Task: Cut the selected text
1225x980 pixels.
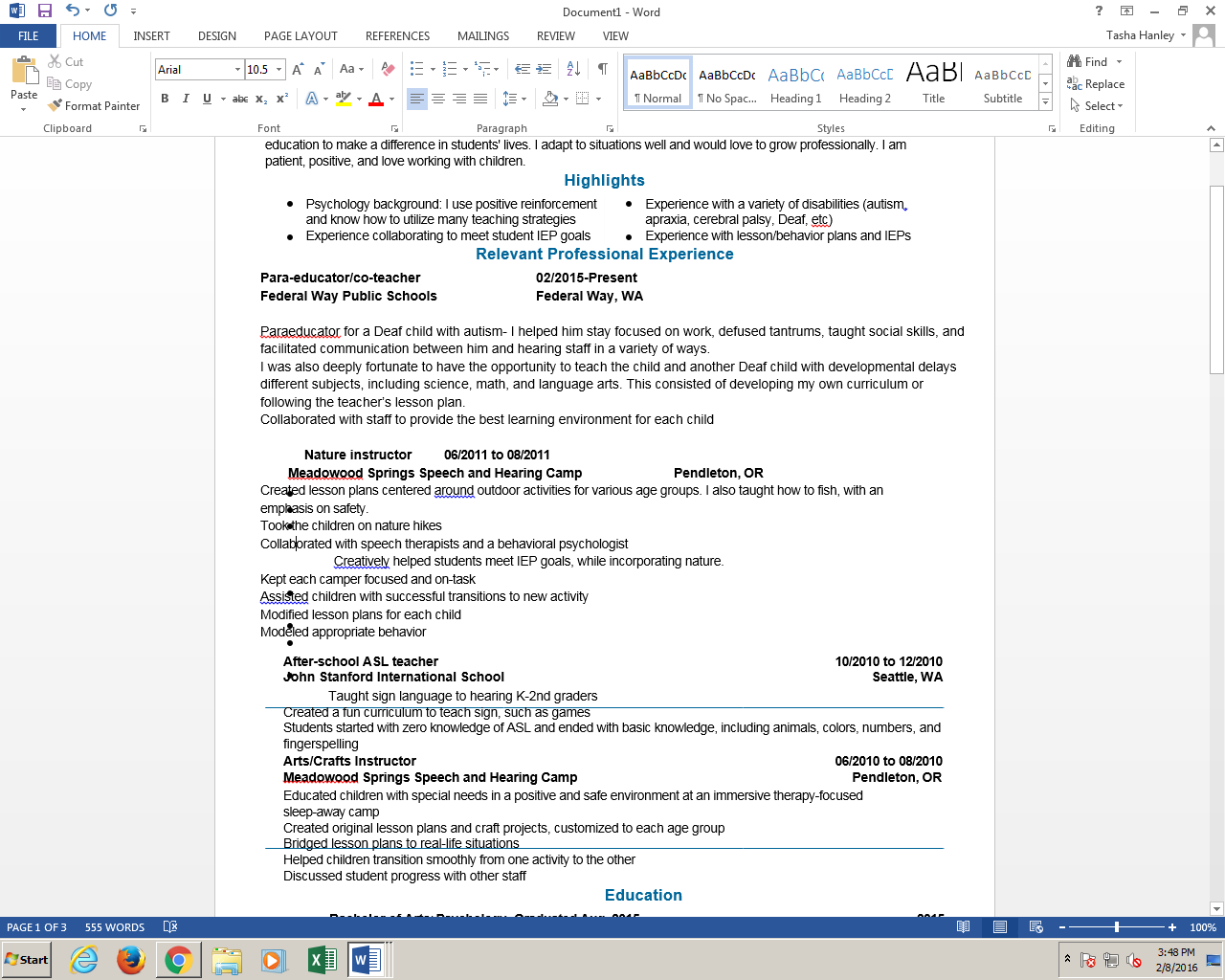Action: pyautogui.click(x=66, y=61)
